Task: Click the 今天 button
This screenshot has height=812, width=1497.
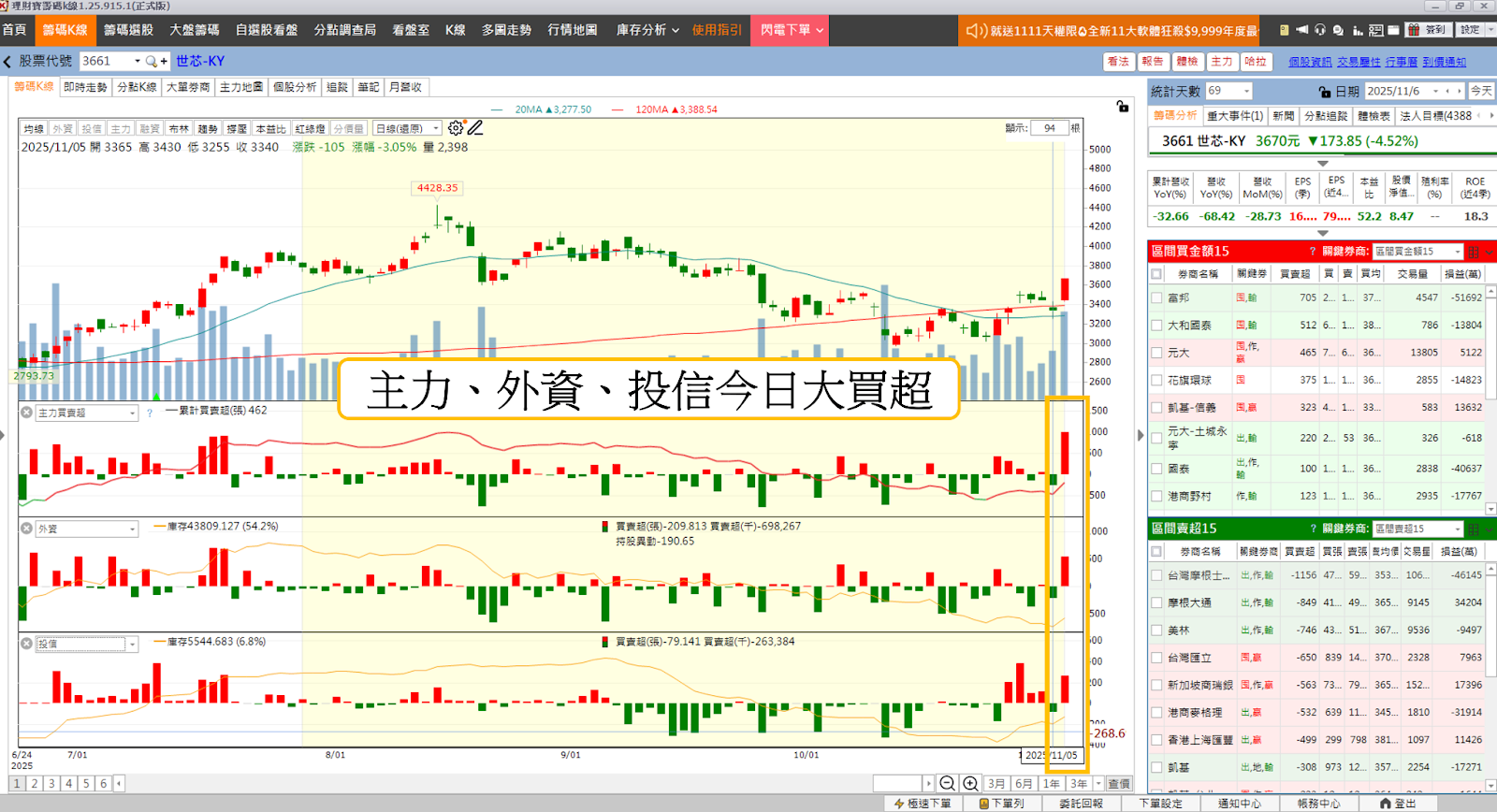Action: point(1481,91)
